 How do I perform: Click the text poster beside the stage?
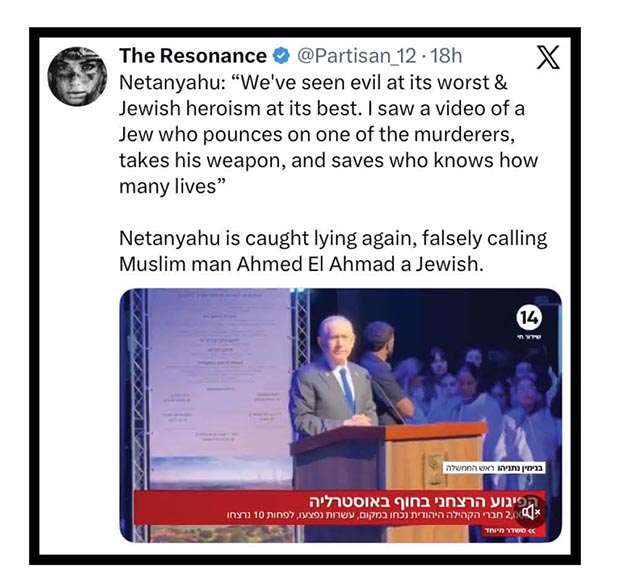(x=218, y=390)
